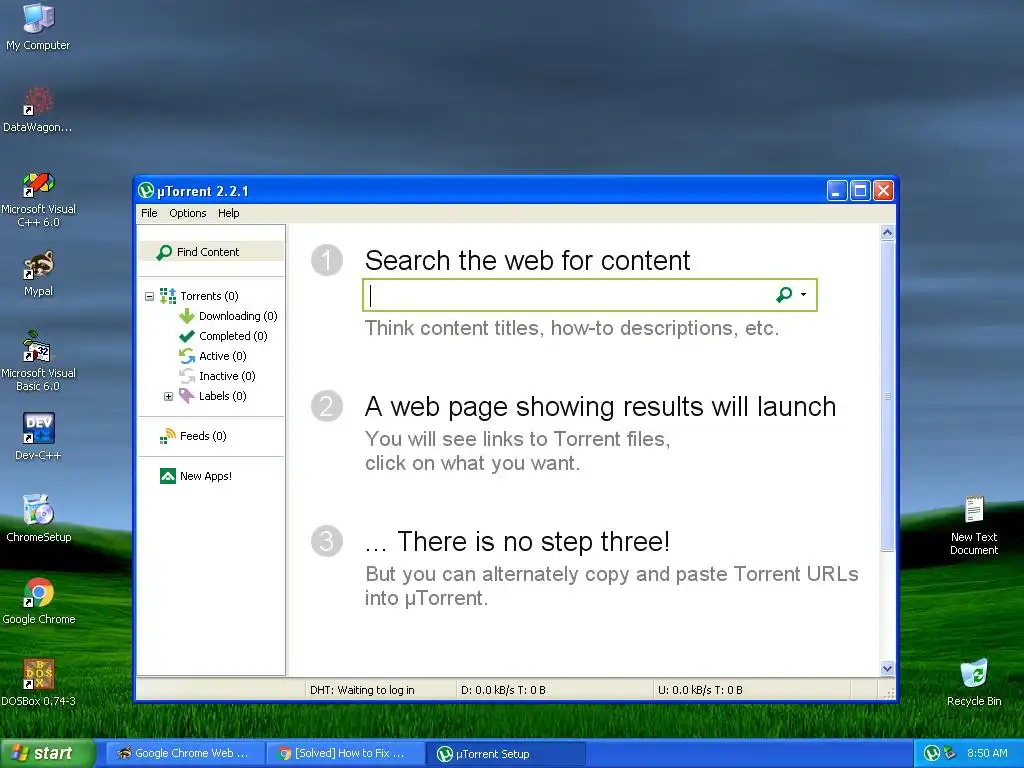Click the 8:50 AM system clock
Viewport: 1024px width, 768px height.
[x=987, y=753]
